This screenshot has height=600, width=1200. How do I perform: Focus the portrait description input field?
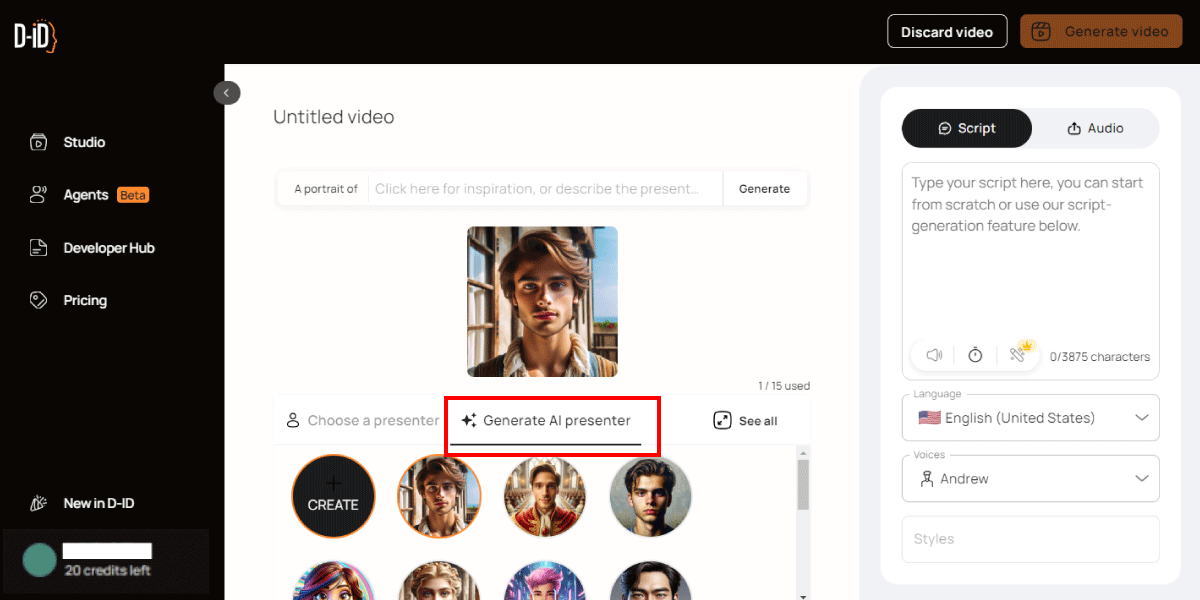[x=545, y=188]
